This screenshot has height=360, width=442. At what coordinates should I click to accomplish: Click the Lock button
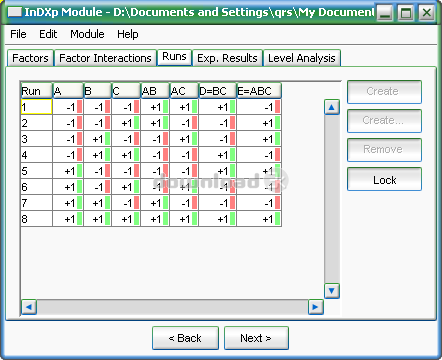click(x=384, y=180)
